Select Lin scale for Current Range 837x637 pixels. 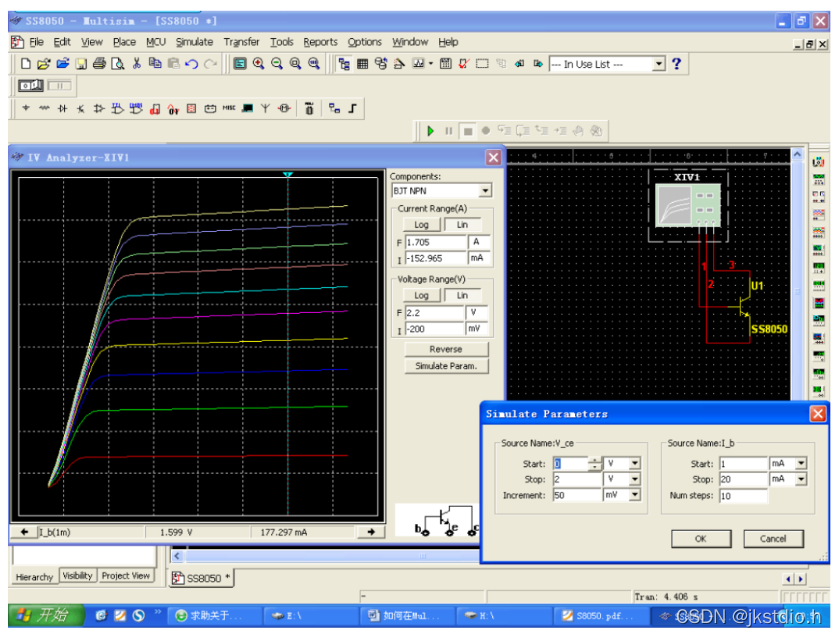[x=462, y=225]
